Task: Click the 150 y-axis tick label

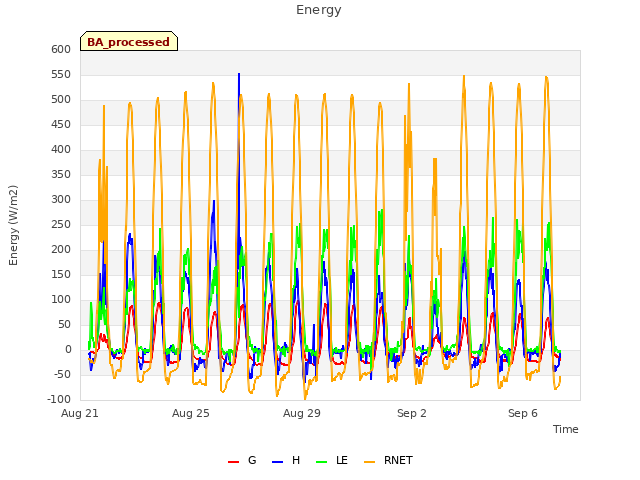Action: click(x=61, y=275)
